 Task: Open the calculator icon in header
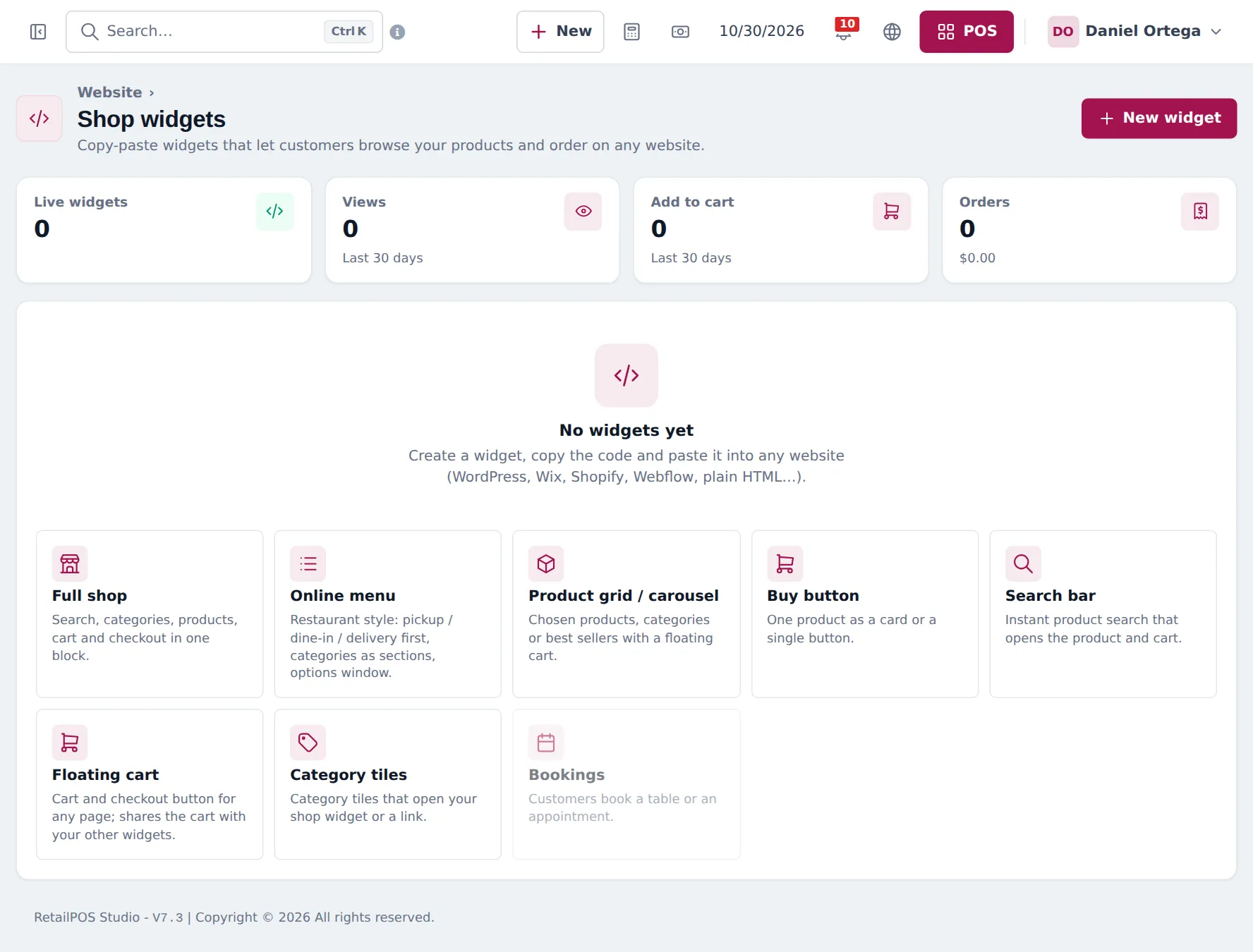631,32
